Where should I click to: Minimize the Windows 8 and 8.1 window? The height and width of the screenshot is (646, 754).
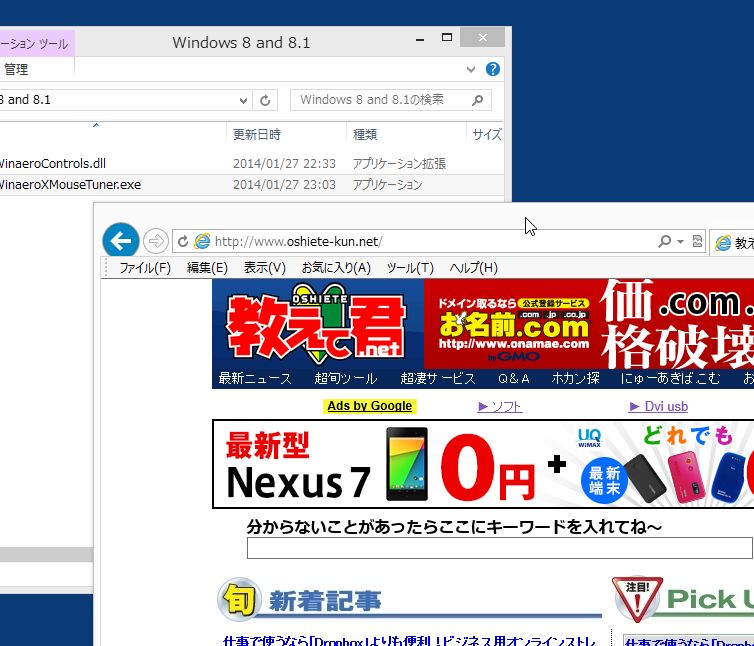420,38
